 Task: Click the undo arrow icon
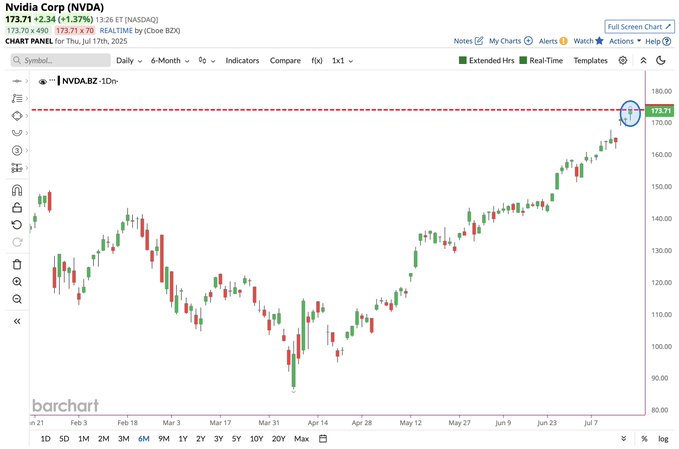(x=17, y=225)
